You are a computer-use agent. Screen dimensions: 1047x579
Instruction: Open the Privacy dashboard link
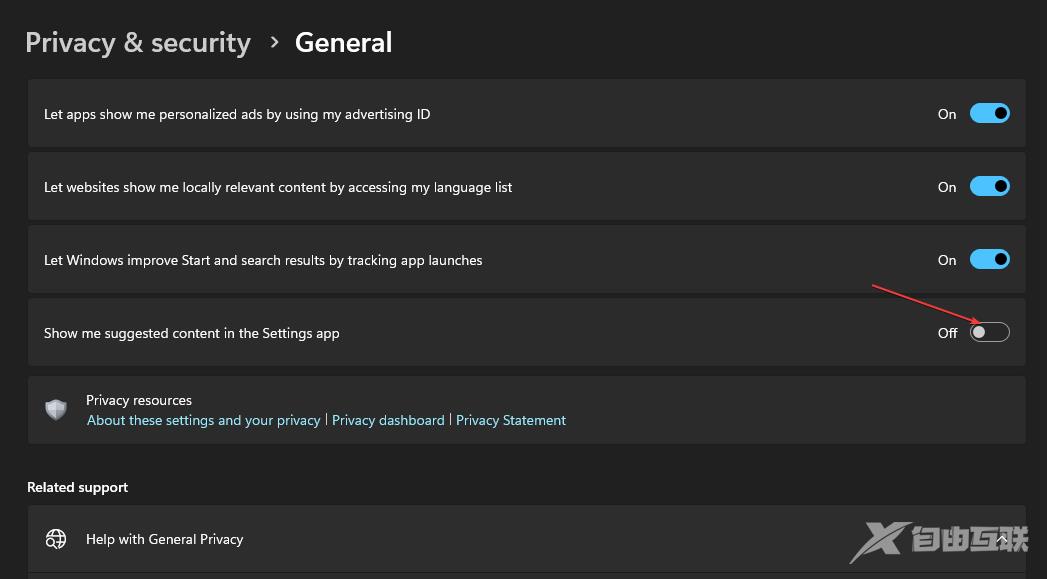pyautogui.click(x=388, y=421)
